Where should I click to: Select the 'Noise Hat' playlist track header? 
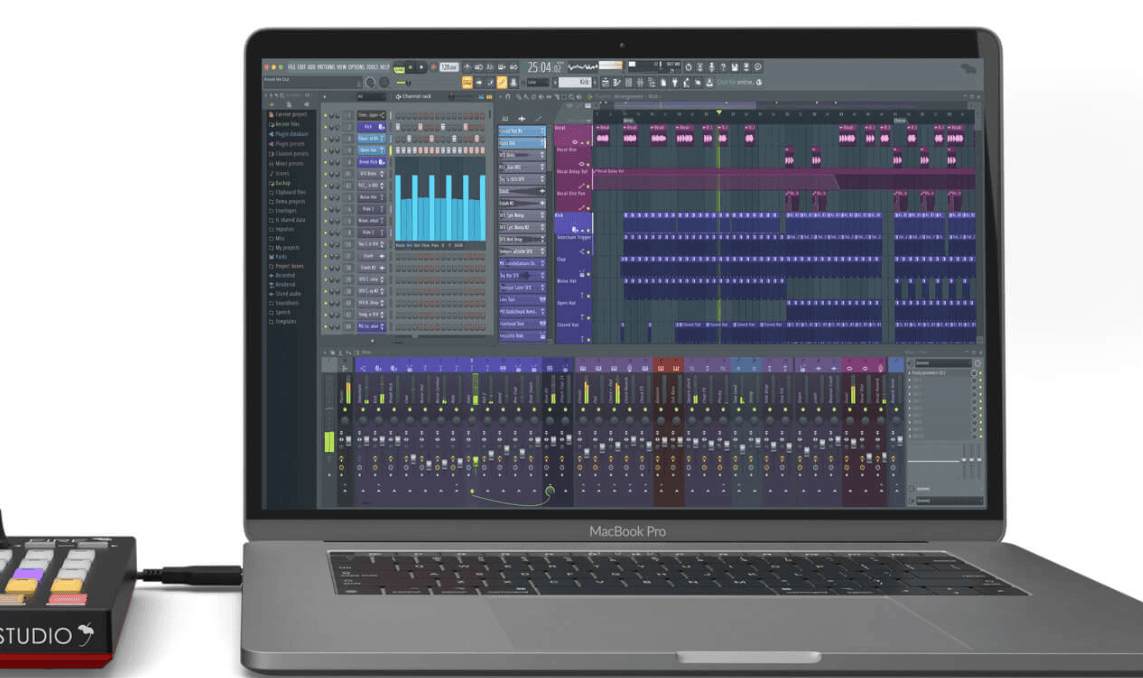pyautogui.click(x=574, y=289)
